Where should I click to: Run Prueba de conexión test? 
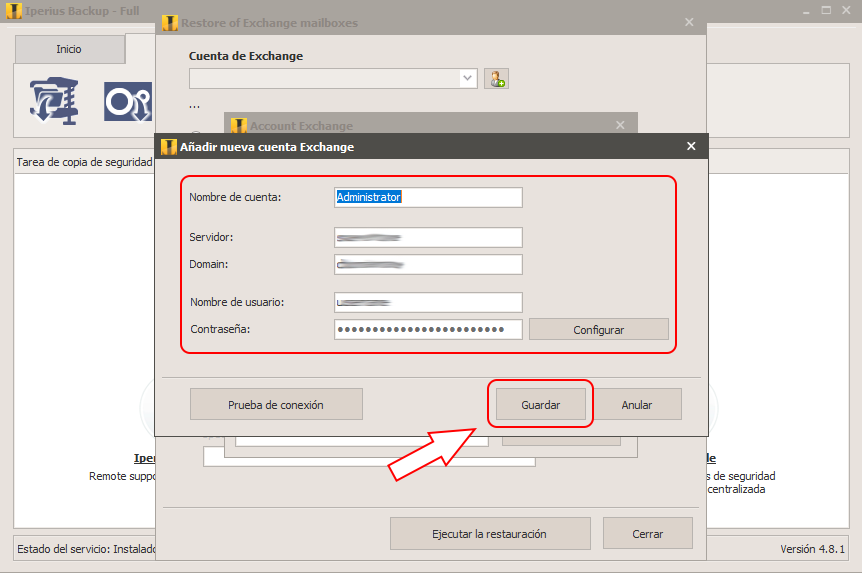click(276, 405)
